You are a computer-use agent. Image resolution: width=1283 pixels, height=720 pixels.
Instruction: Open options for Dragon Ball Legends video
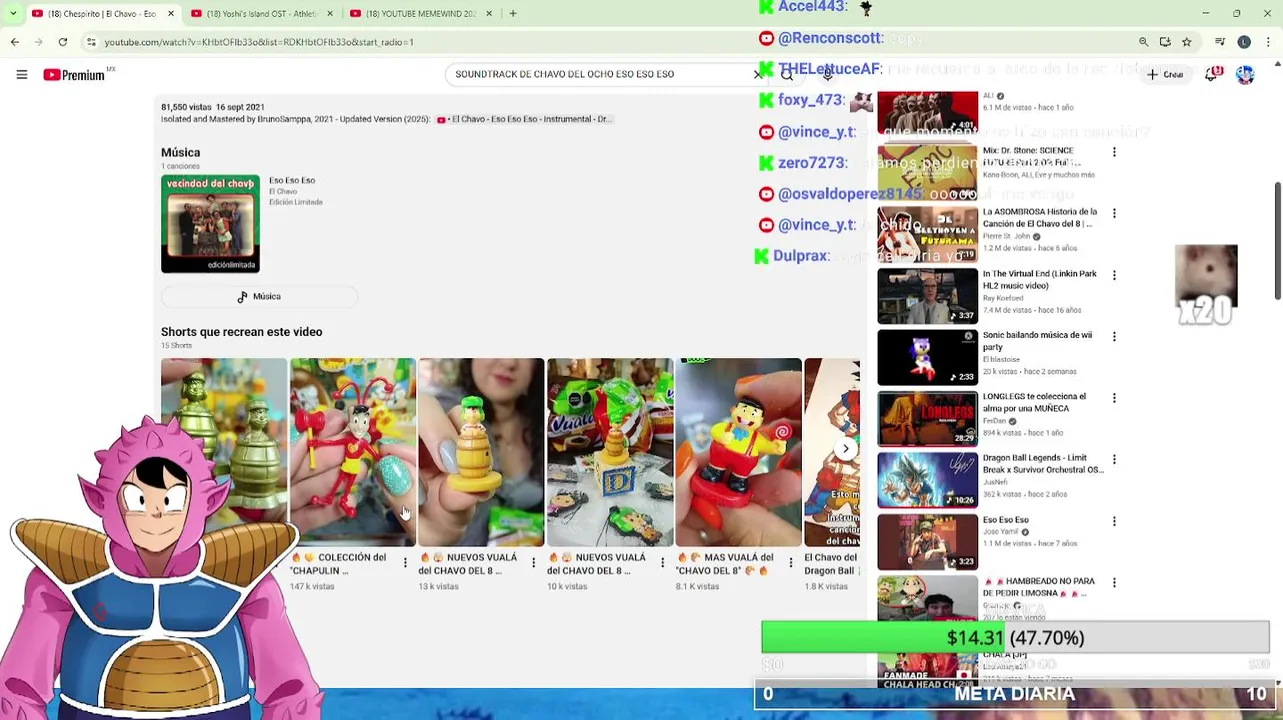tap(1114, 460)
